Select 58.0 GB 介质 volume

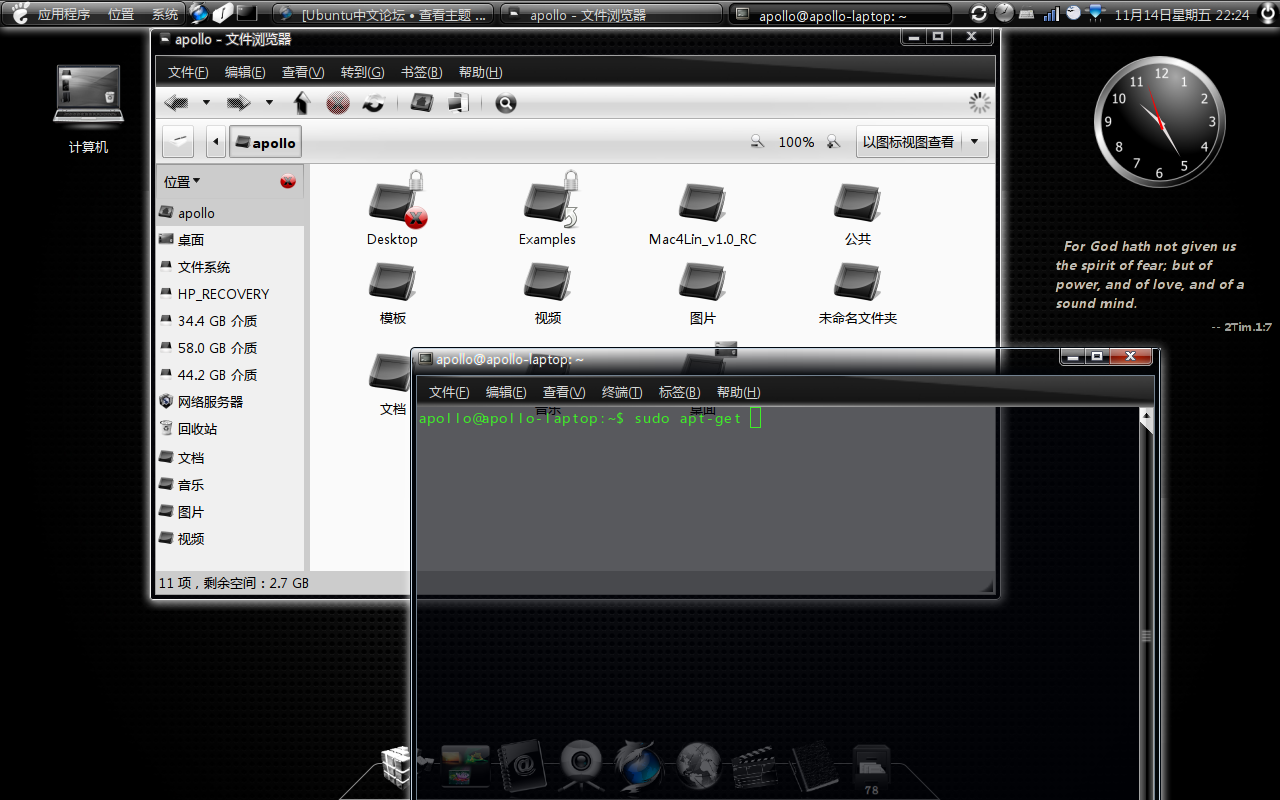click(x=230, y=347)
